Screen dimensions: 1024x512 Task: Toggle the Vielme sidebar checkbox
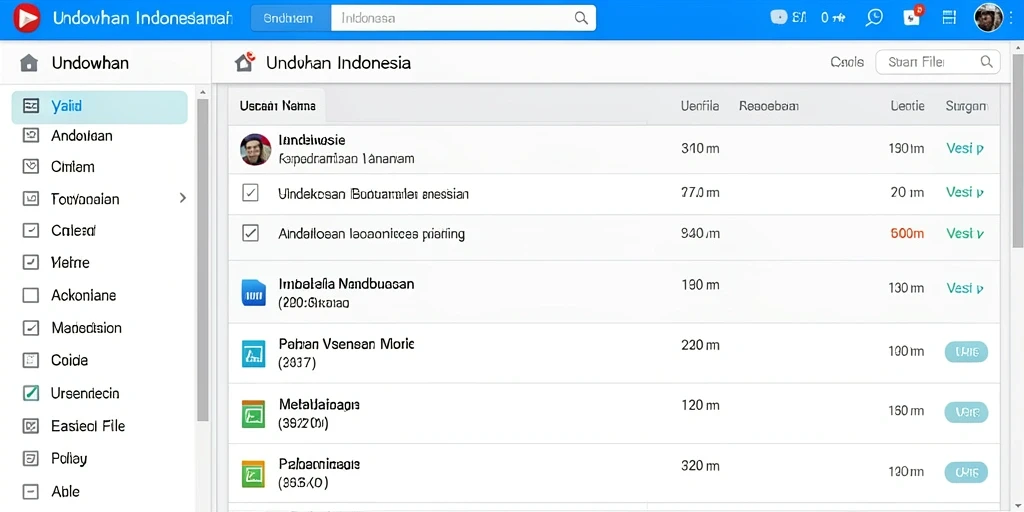(31, 263)
